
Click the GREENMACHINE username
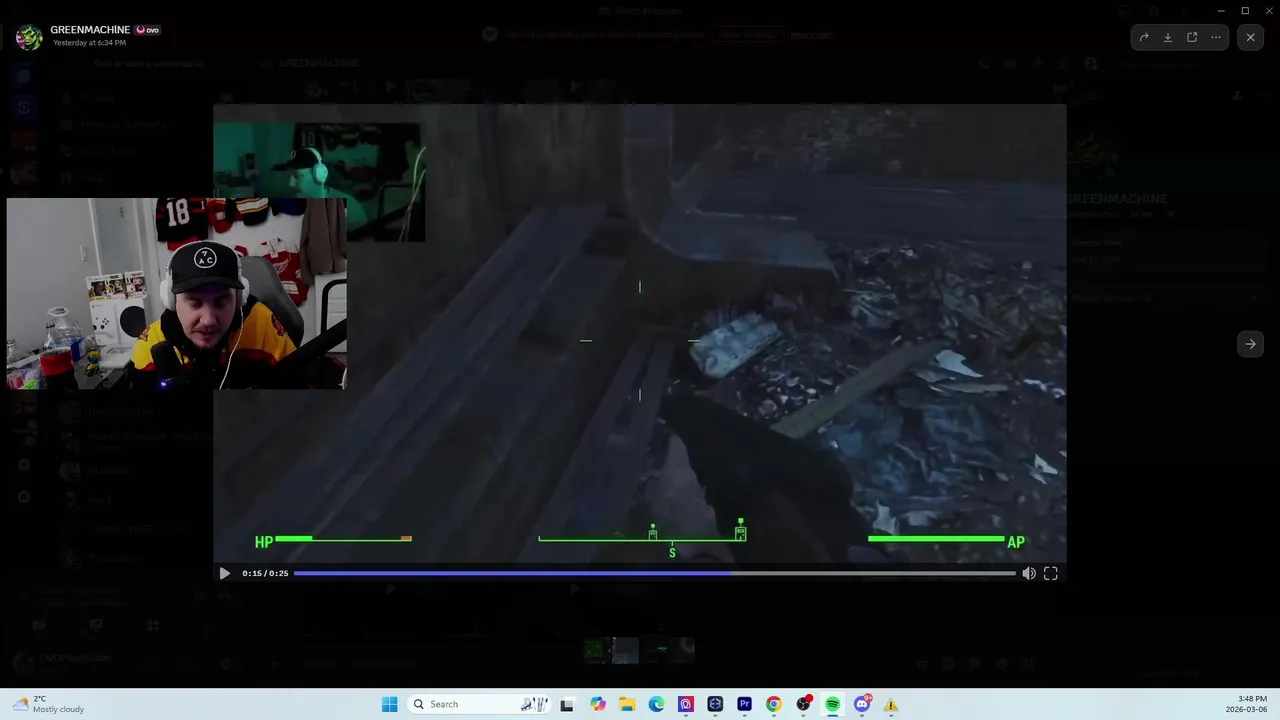click(x=90, y=30)
